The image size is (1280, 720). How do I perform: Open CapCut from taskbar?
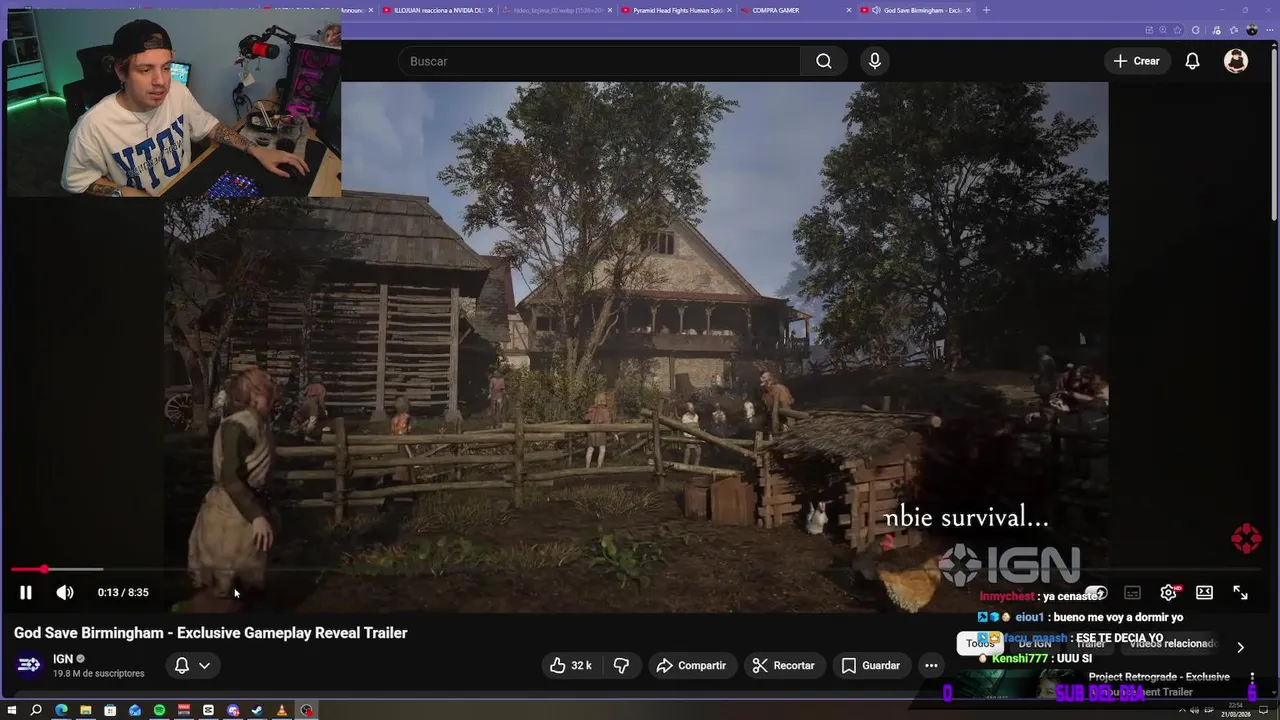(x=208, y=710)
